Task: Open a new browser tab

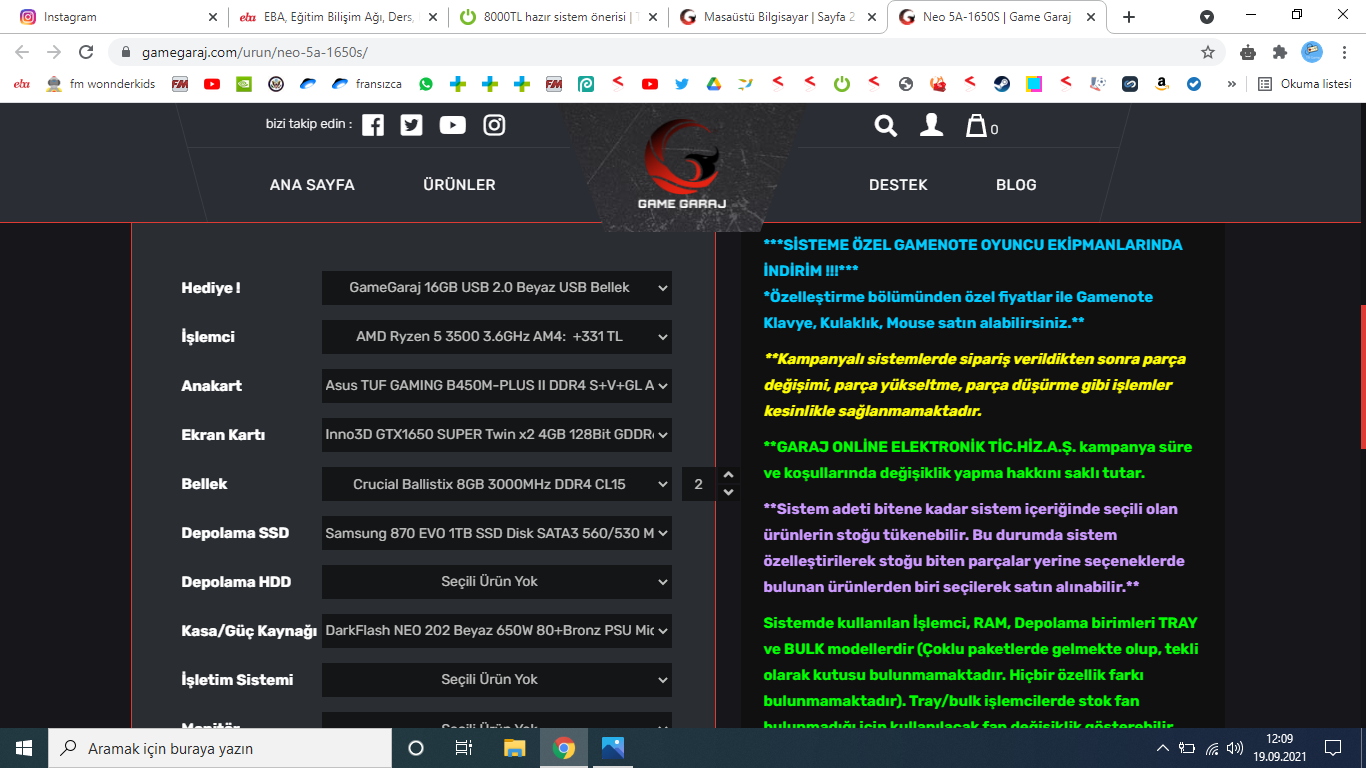Action: click(1129, 17)
